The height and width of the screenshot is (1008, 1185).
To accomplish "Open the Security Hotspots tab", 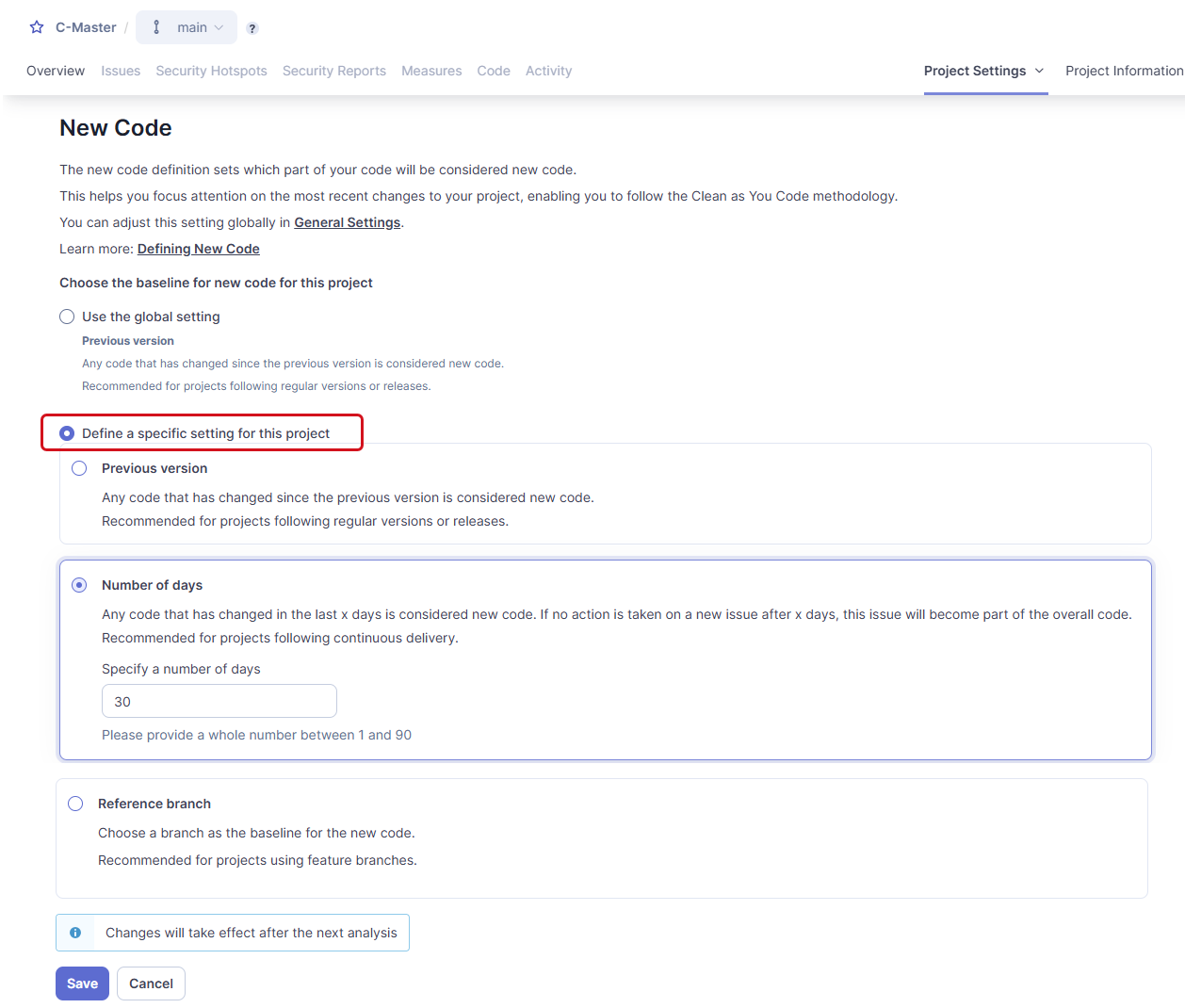I will (211, 71).
